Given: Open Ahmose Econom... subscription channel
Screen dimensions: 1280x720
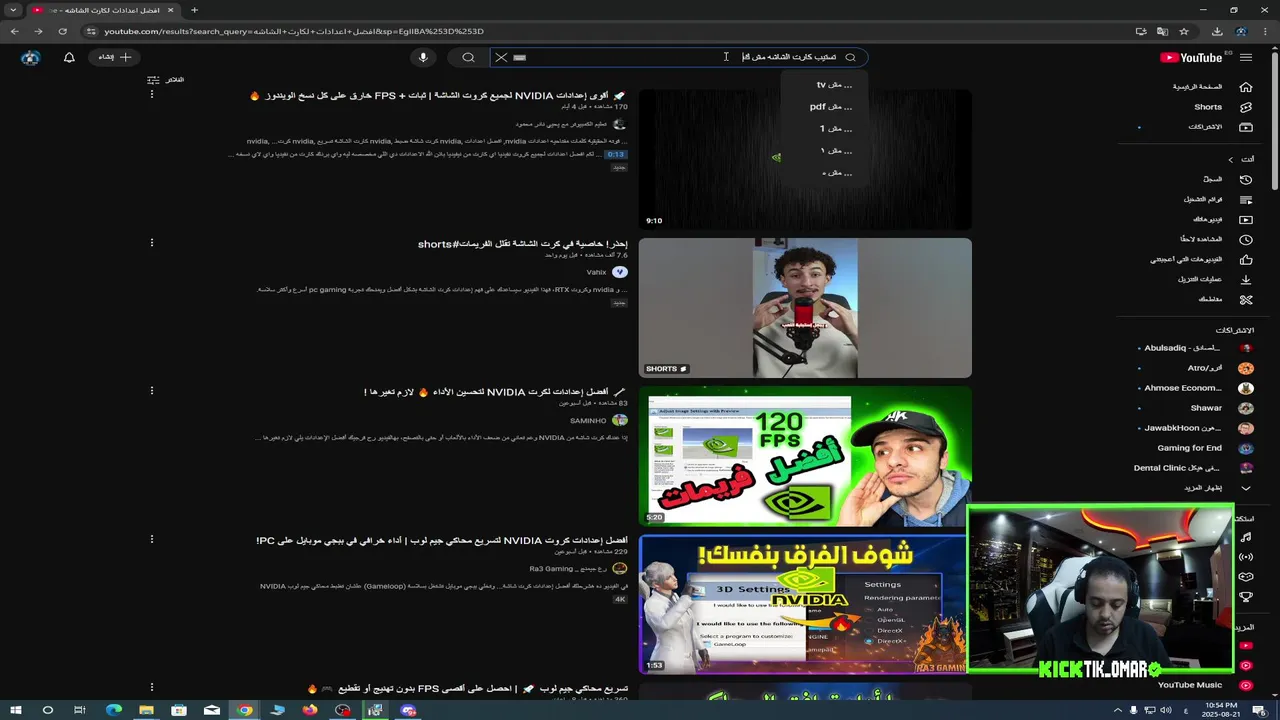Looking at the screenshot, I should click(x=1197, y=388).
